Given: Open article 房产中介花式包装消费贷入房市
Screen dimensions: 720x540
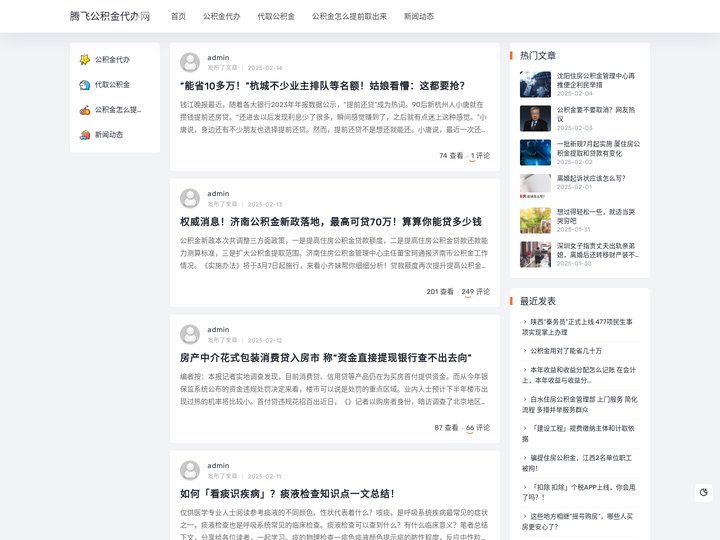Looking at the screenshot, I should (x=326, y=358).
